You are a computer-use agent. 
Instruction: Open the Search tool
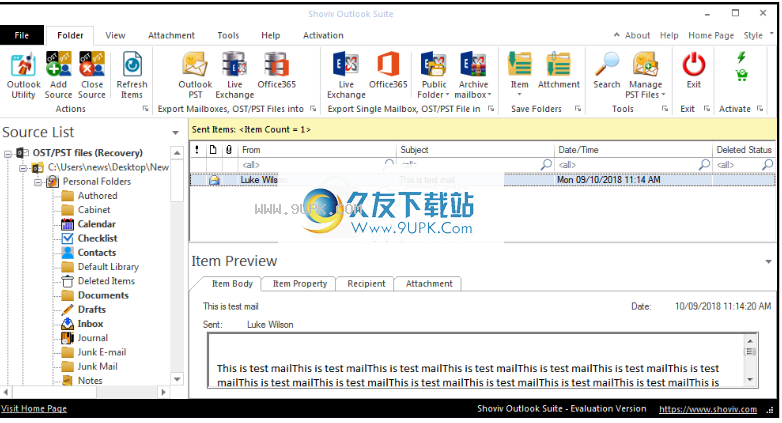coord(606,71)
